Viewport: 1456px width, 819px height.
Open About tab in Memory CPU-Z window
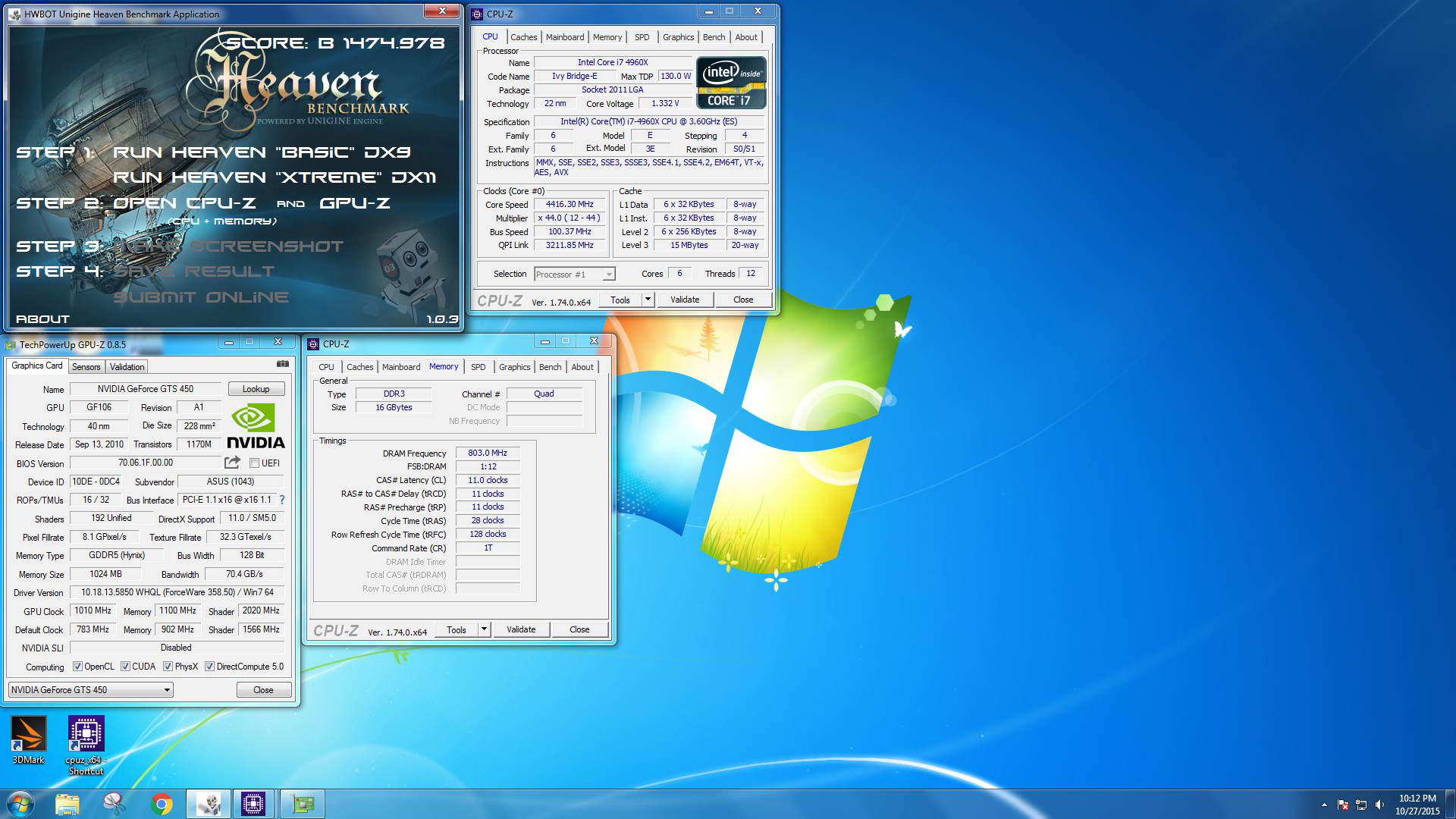[x=582, y=367]
